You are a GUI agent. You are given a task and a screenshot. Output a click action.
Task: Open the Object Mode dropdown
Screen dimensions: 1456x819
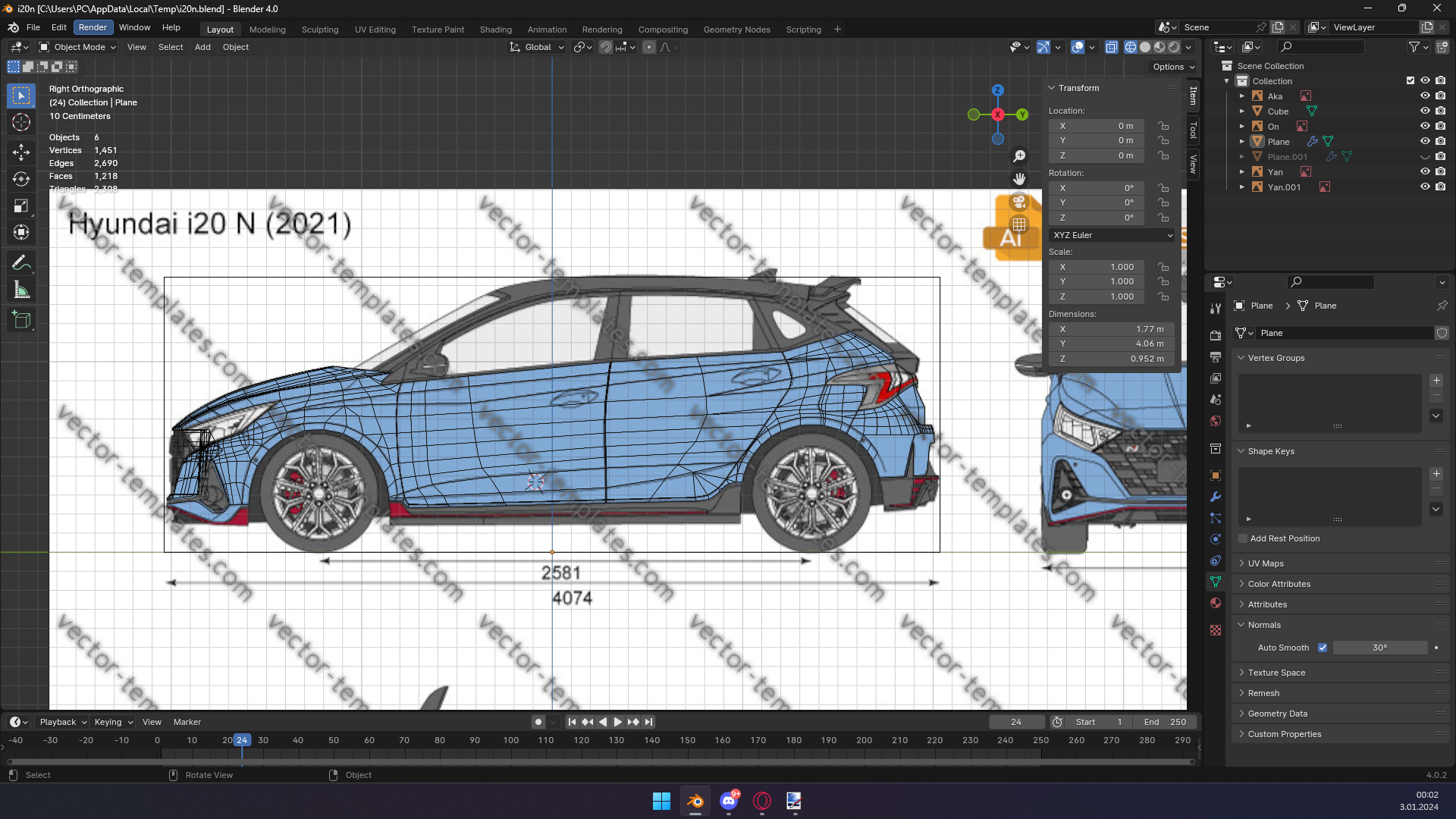pos(78,47)
